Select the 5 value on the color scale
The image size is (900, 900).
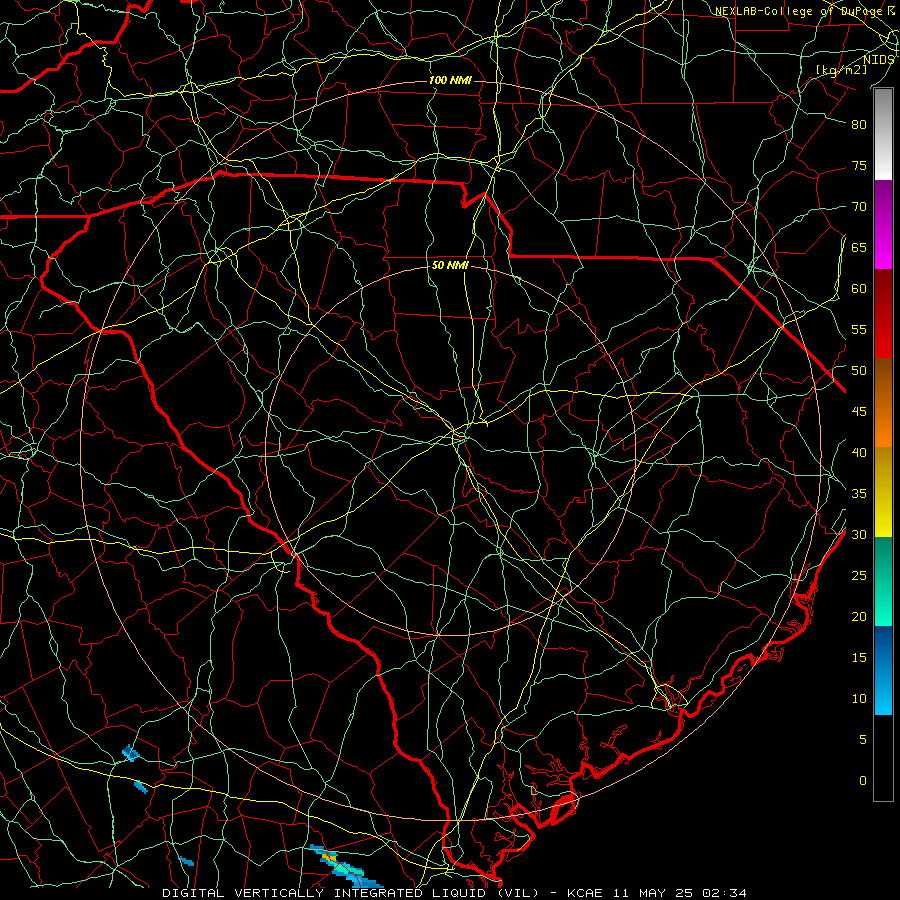point(863,740)
